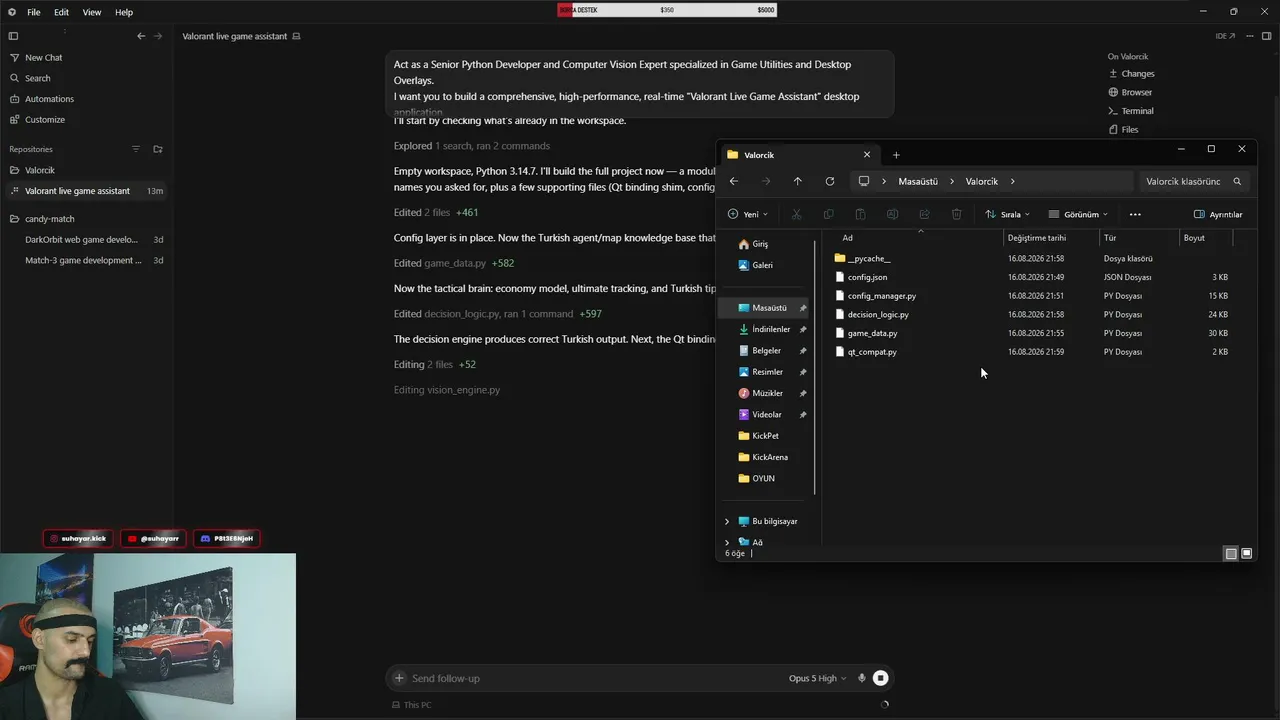Open the Valorant live game assistant chat

(x=85, y=191)
